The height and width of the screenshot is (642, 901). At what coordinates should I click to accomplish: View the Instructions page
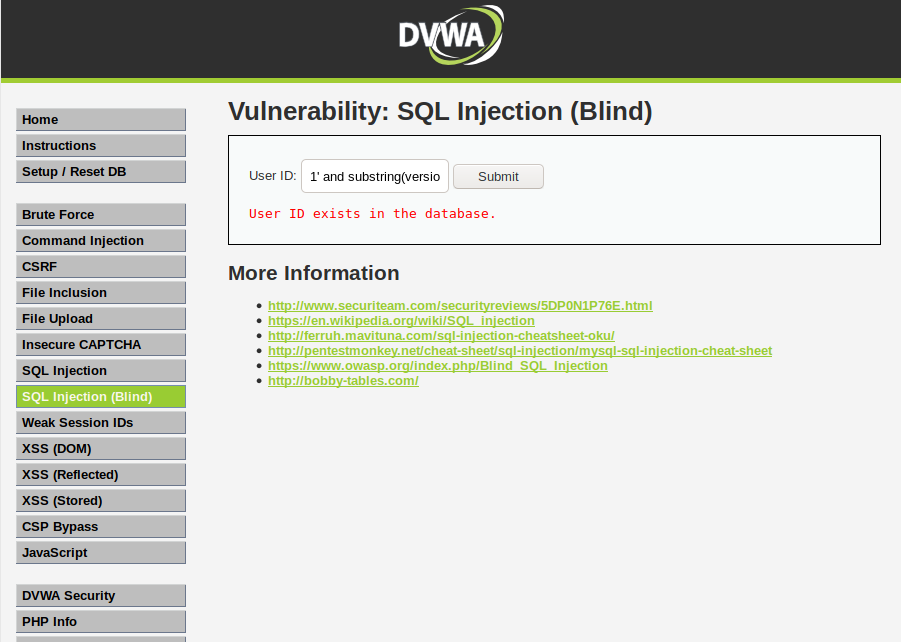(x=100, y=145)
